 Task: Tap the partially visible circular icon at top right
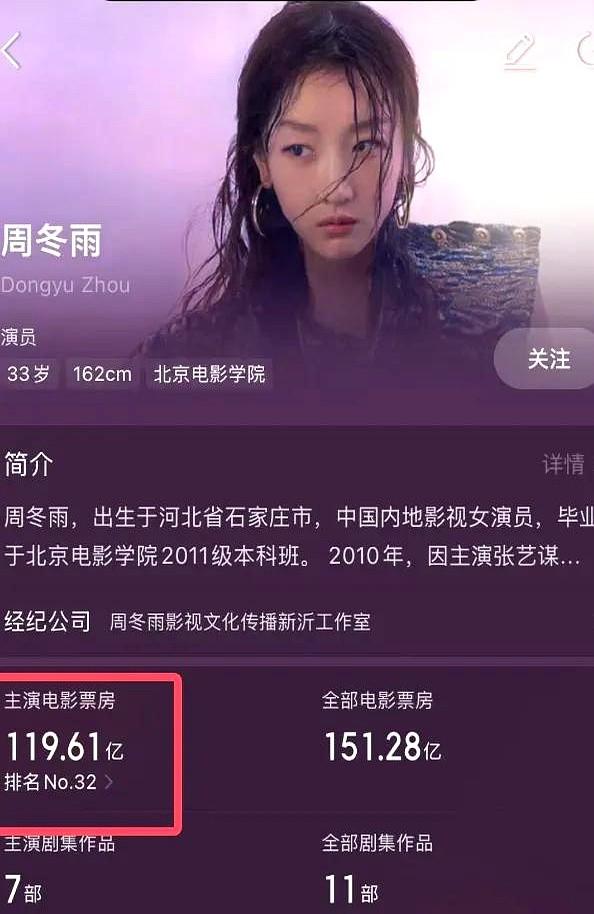[x=585, y=49]
